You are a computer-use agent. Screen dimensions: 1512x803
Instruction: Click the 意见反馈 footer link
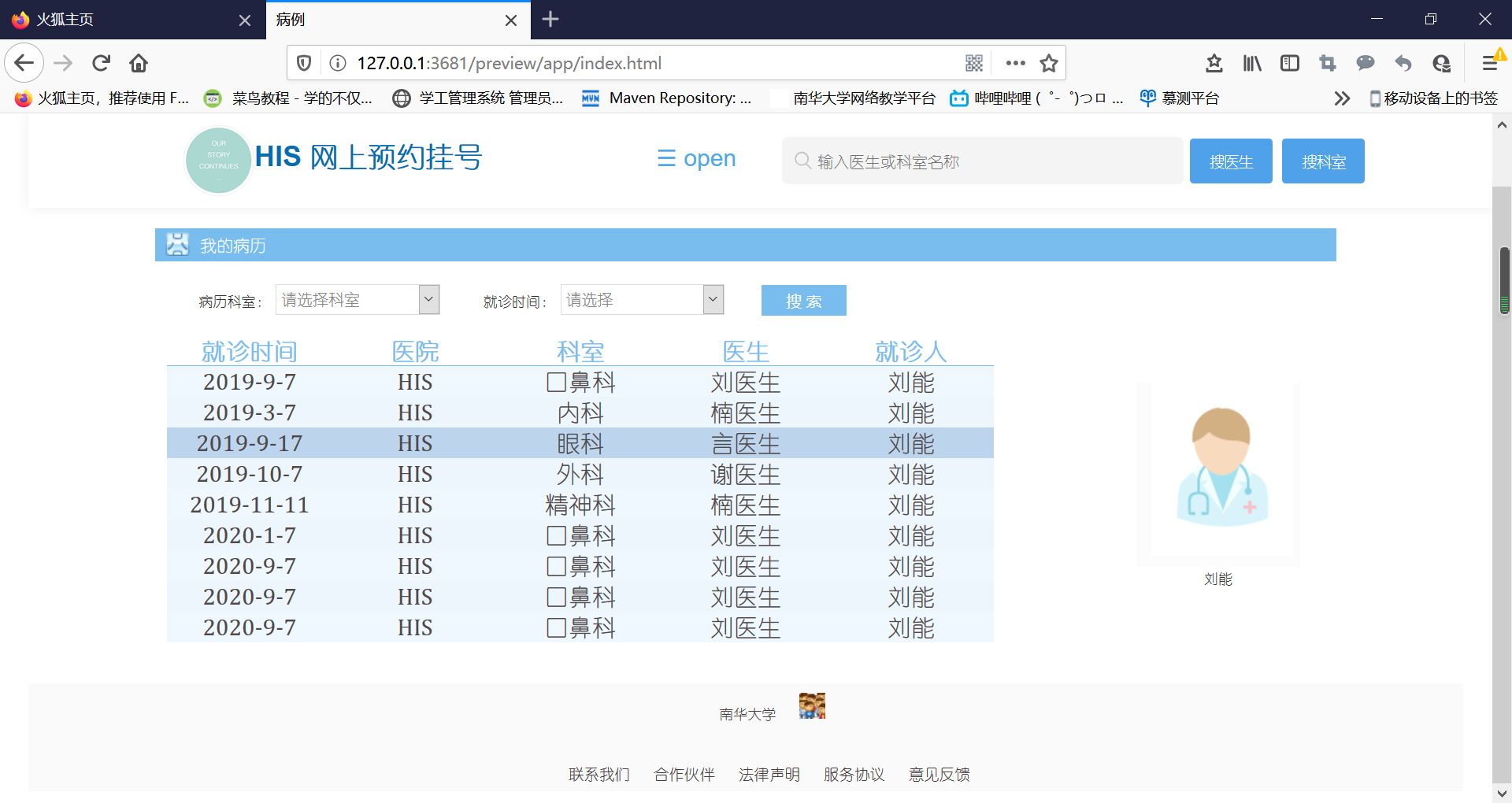pos(939,775)
